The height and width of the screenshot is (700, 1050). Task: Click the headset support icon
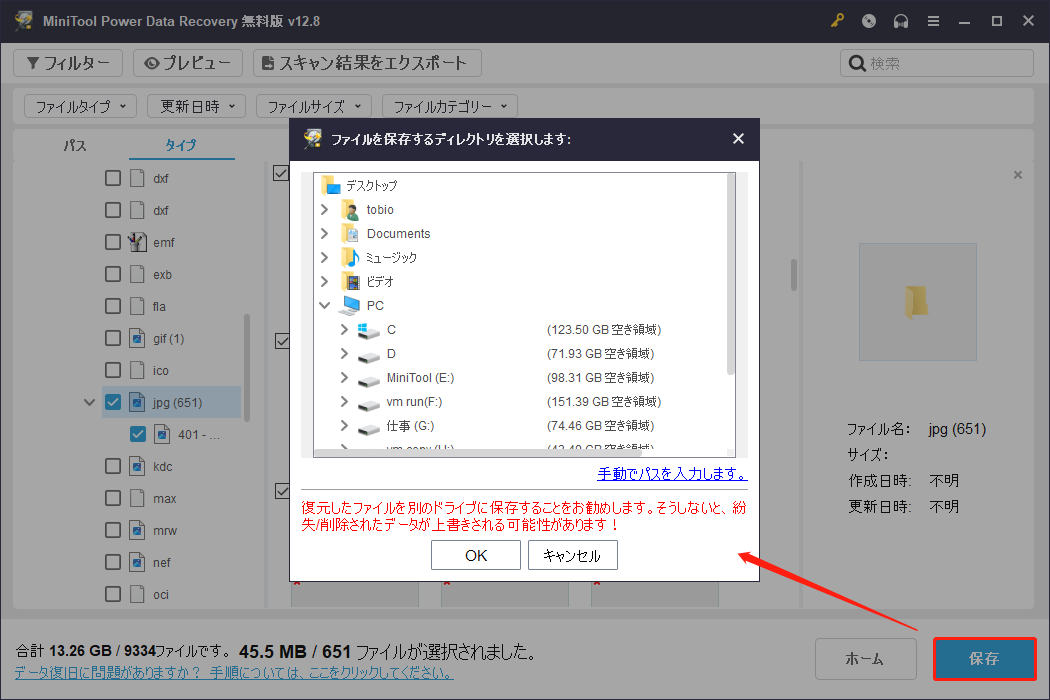coord(901,20)
